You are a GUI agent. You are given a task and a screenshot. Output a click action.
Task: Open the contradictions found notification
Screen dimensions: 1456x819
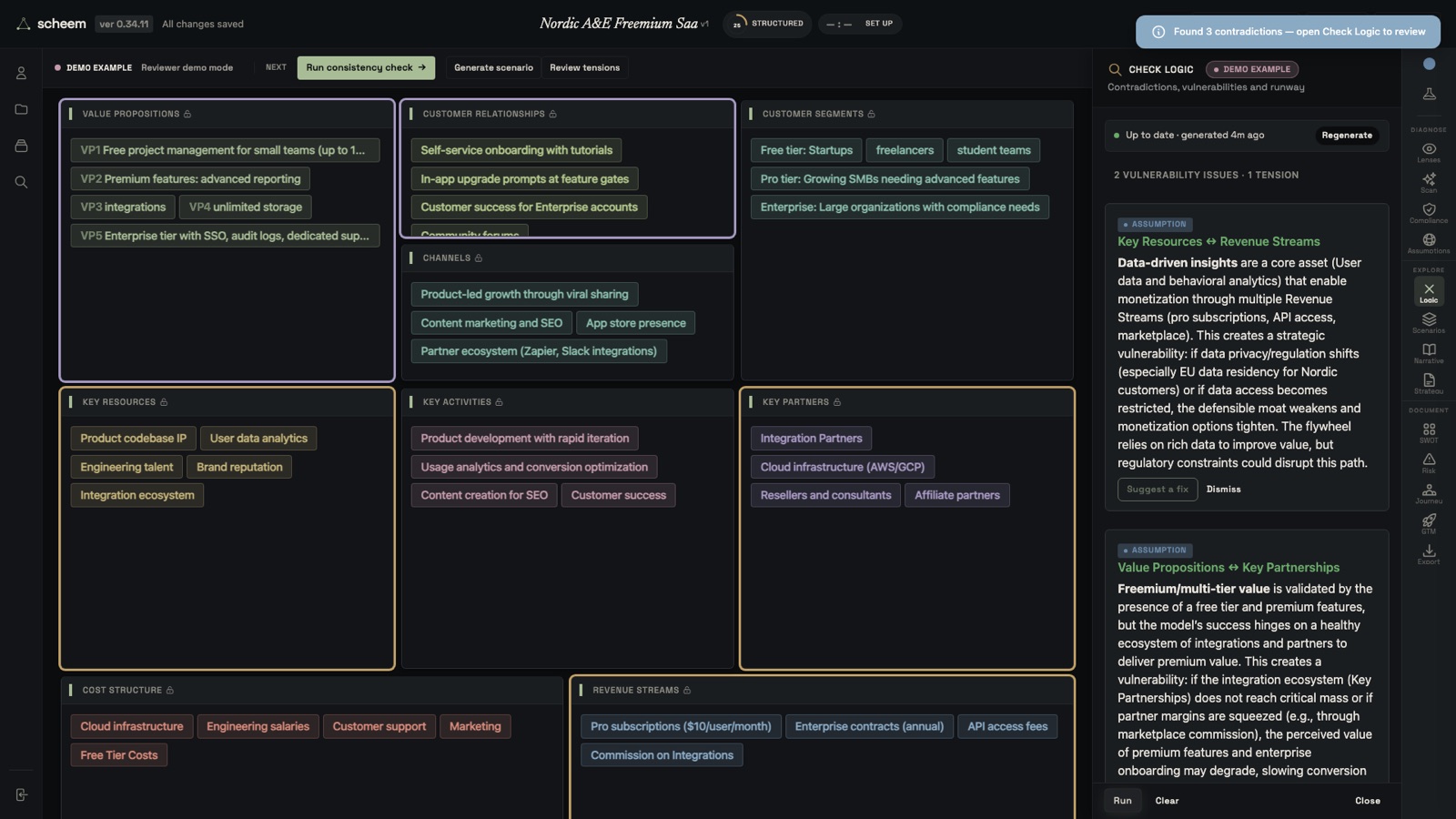tap(1288, 32)
